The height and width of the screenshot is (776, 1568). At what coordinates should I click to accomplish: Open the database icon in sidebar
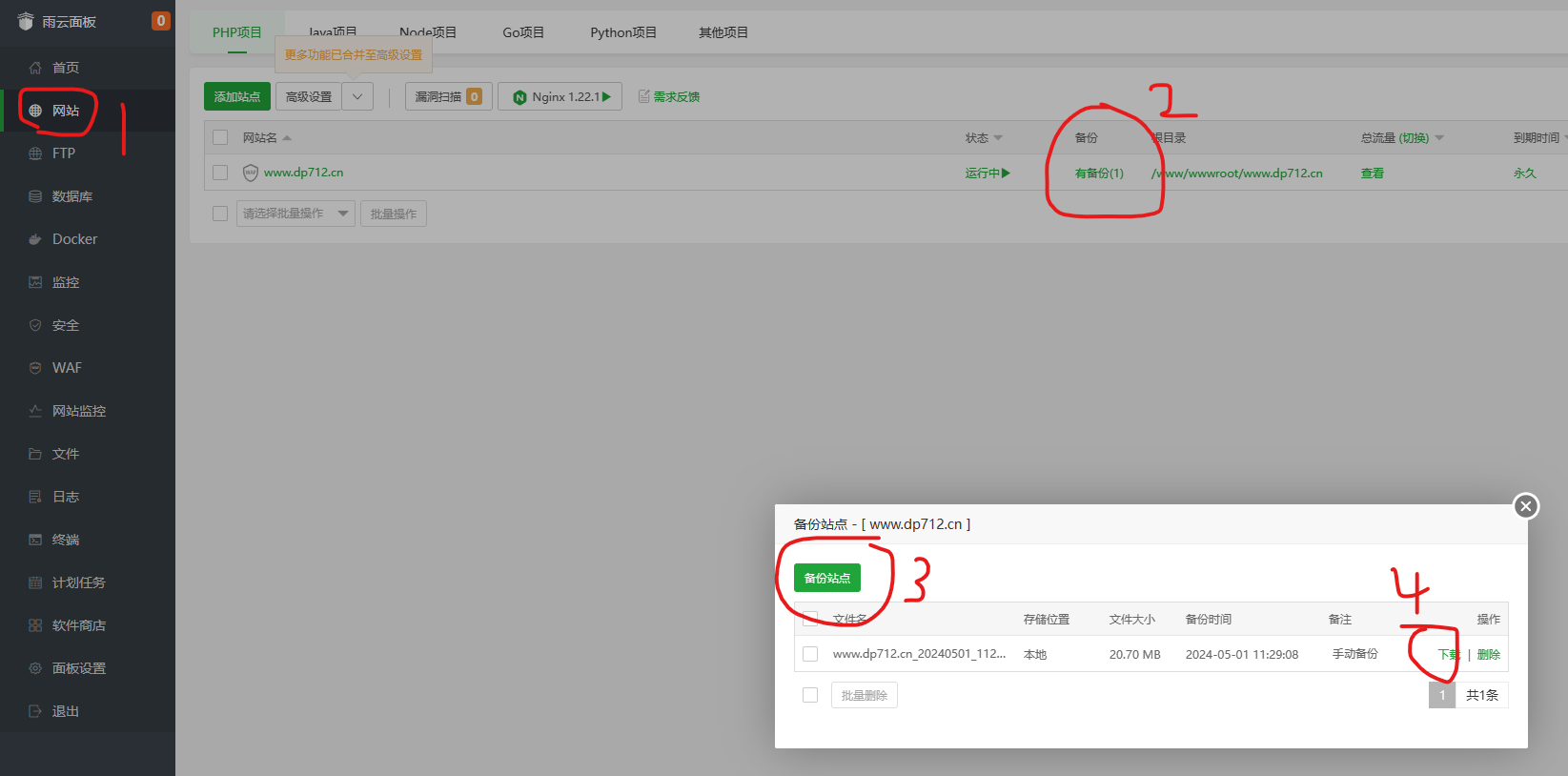click(35, 196)
